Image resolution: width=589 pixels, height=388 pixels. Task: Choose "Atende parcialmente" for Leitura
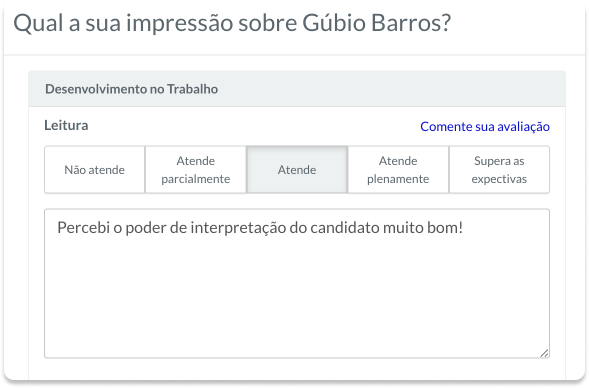click(x=196, y=170)
